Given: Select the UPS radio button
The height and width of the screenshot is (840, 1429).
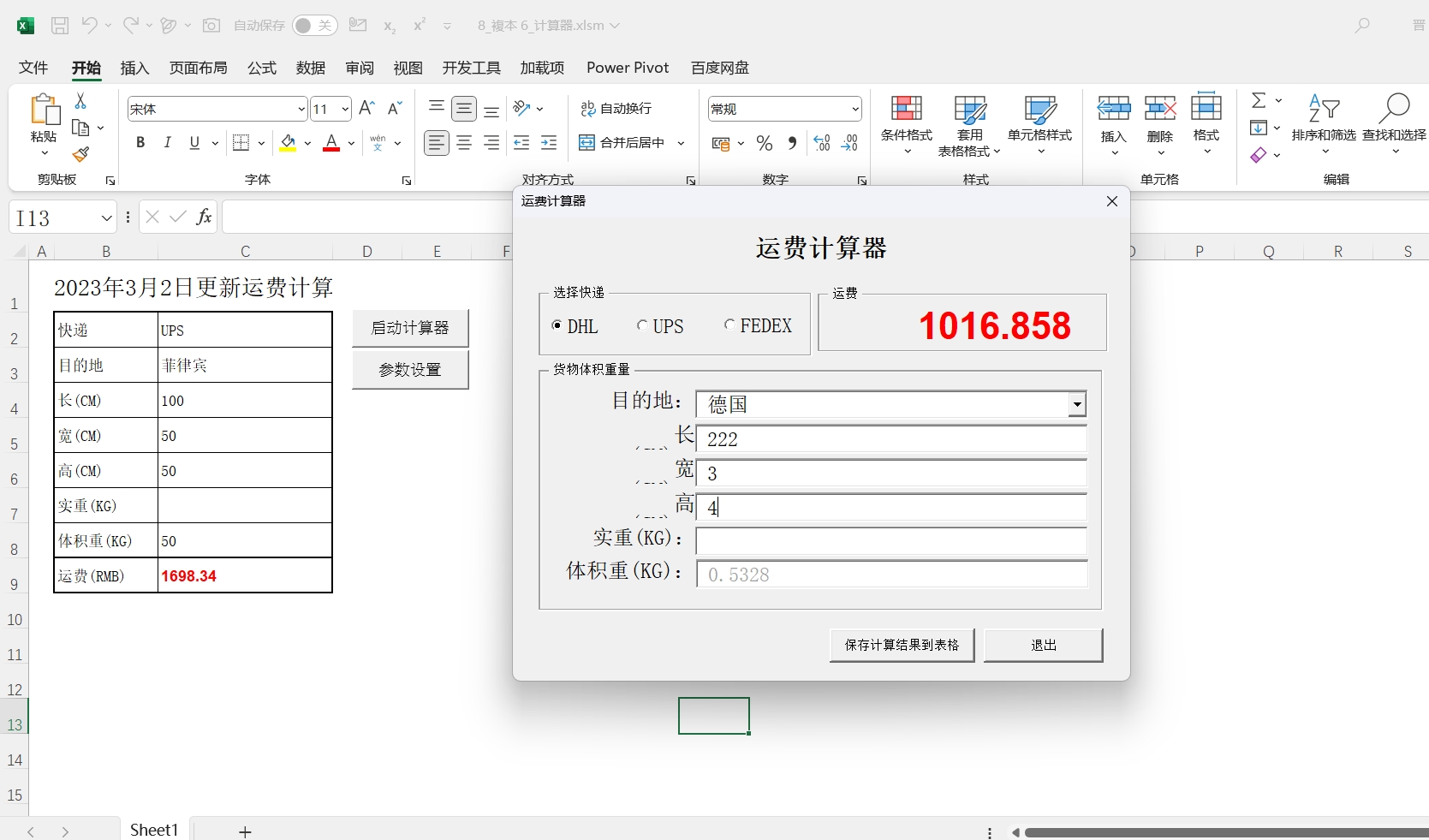Looking at the screenshot, I should click(x=642, y=325).
